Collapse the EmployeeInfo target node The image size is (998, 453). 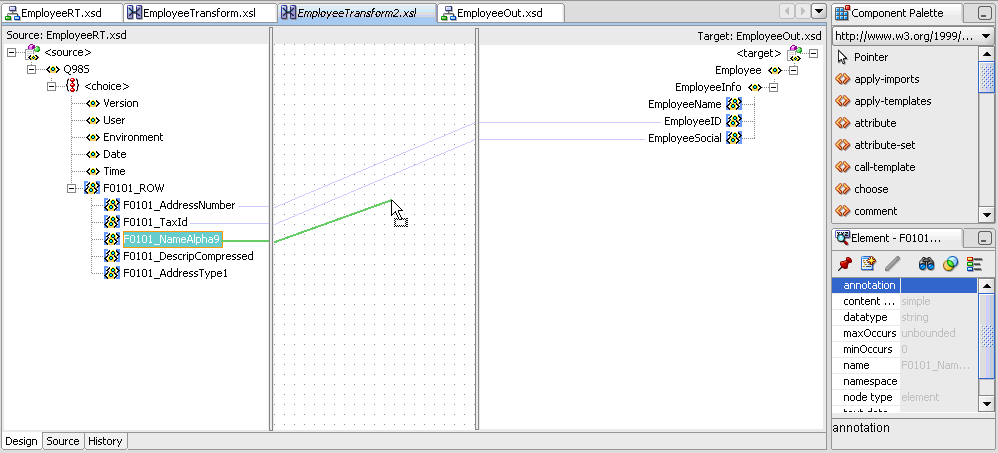(x=773, y=87)
